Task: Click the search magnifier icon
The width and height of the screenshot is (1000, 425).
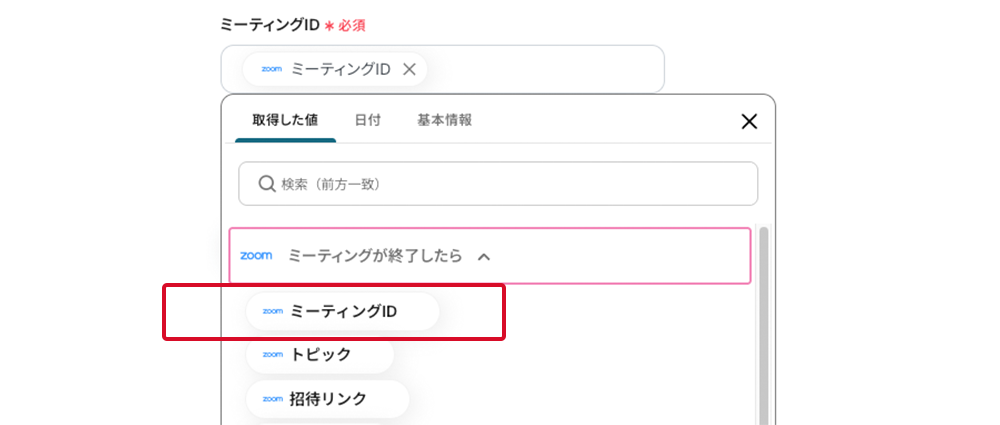Action: [x=267, y=184]
